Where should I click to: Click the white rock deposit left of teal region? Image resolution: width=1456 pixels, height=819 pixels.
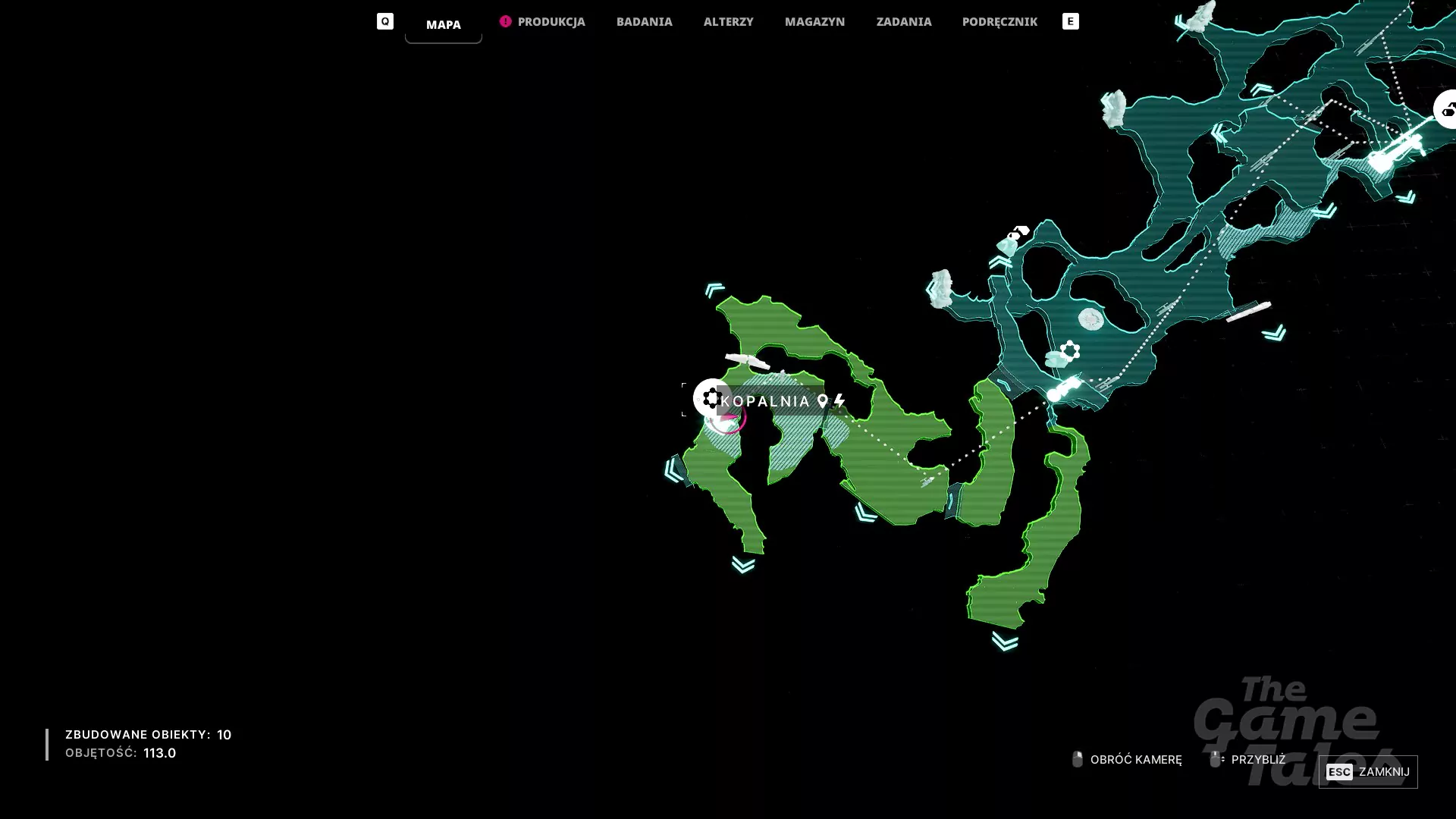click(941, 289)
